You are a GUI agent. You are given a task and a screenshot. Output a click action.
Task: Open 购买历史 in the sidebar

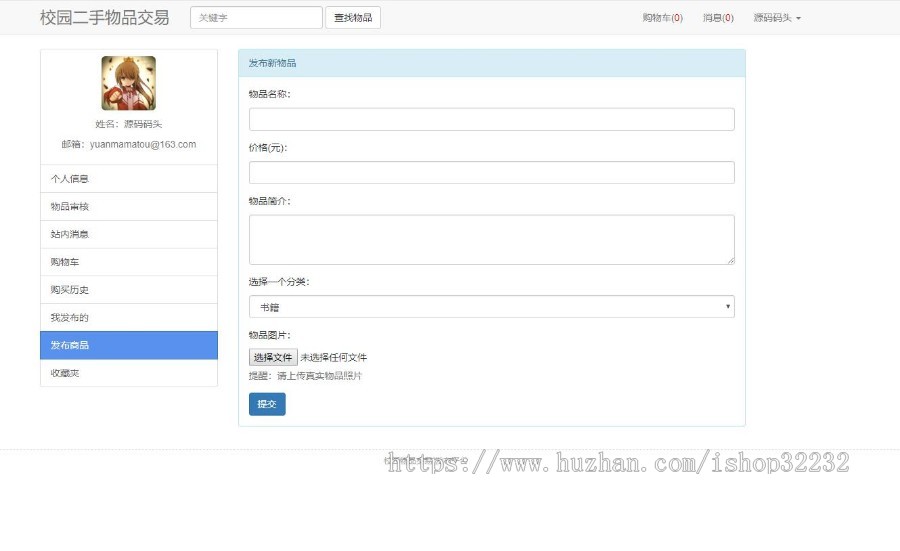[129, 290]
